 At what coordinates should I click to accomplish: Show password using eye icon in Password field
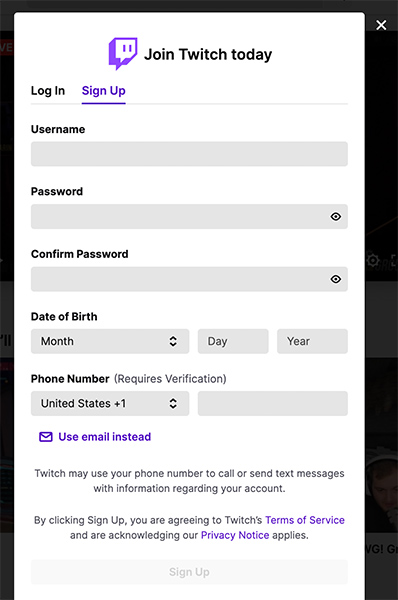click(x=336, y=217)
